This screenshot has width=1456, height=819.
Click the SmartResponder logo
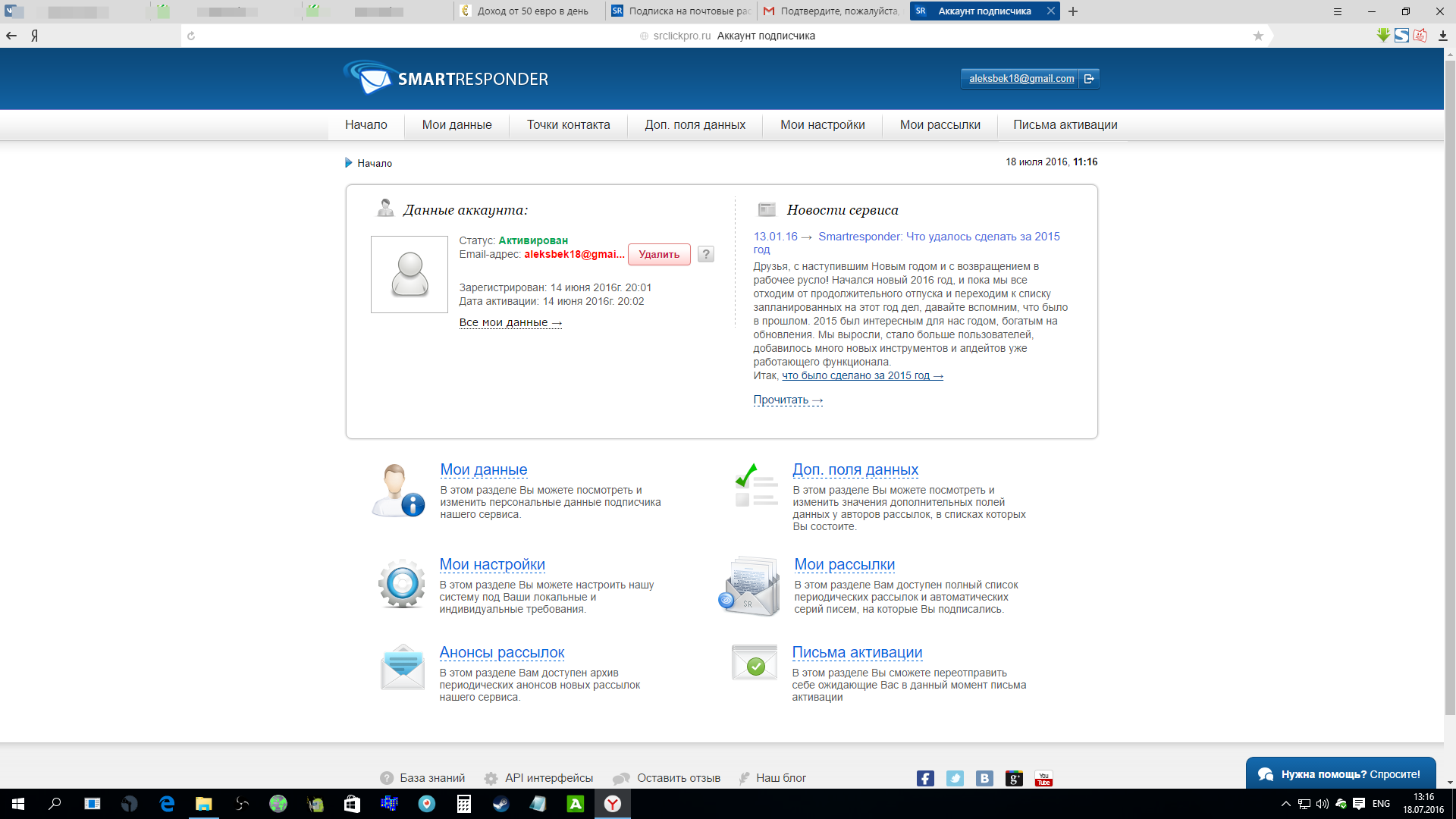tap(446, 78)
